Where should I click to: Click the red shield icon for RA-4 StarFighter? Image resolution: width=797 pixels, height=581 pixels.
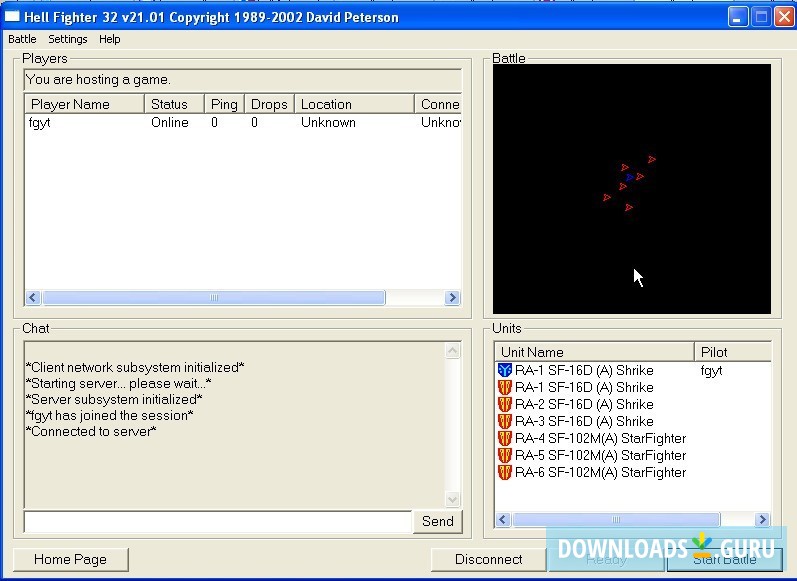tap(504, 438)
